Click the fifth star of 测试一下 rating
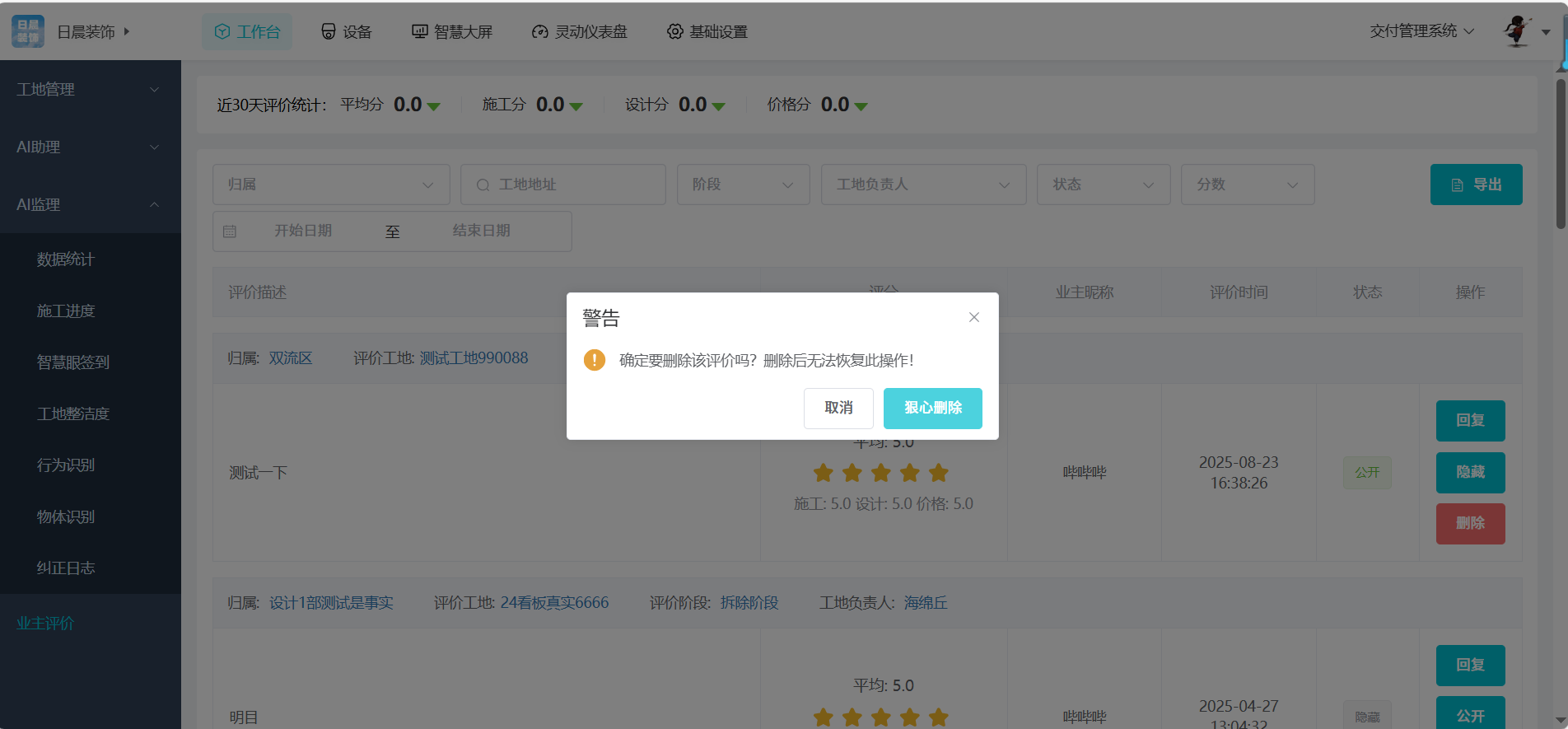The height and width of the screenshot is (729, 1568). pyautogui.click(x=938, y=473)
